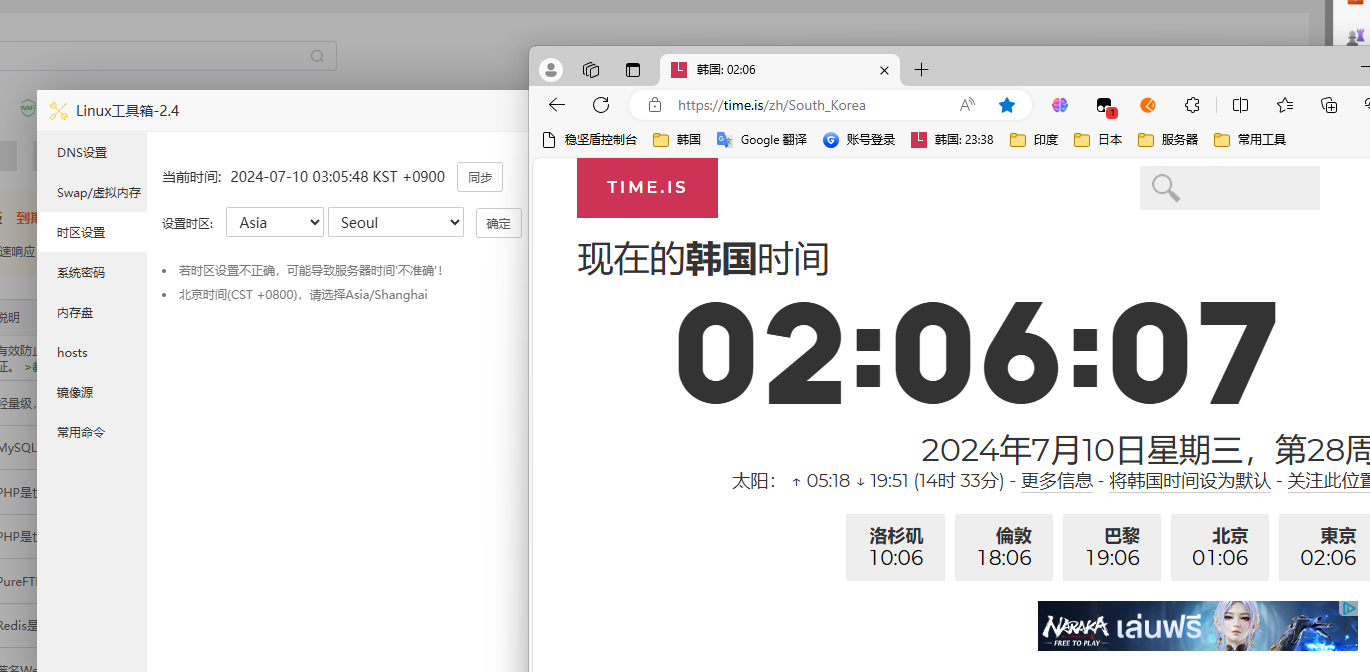Open the tab actions menu icon

(633, 70)
